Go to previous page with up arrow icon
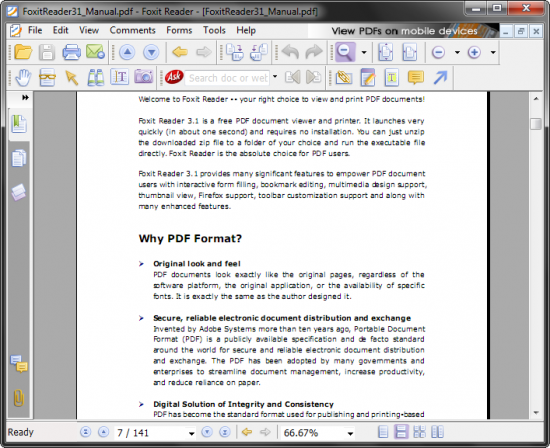Screen dimensions: 550x448 click(127, 52)
